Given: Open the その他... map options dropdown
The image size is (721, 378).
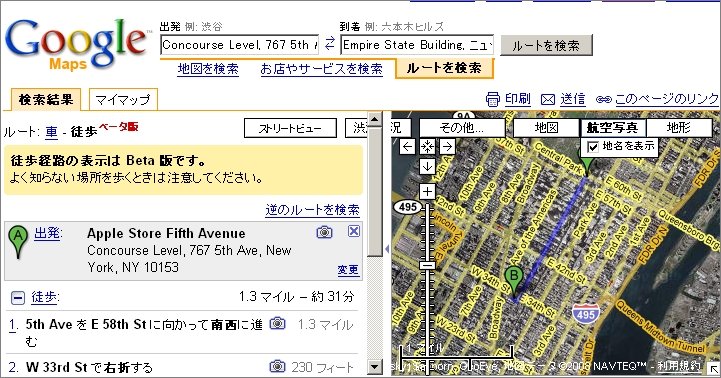Looking at the screenshot, I should pos(462,128).
